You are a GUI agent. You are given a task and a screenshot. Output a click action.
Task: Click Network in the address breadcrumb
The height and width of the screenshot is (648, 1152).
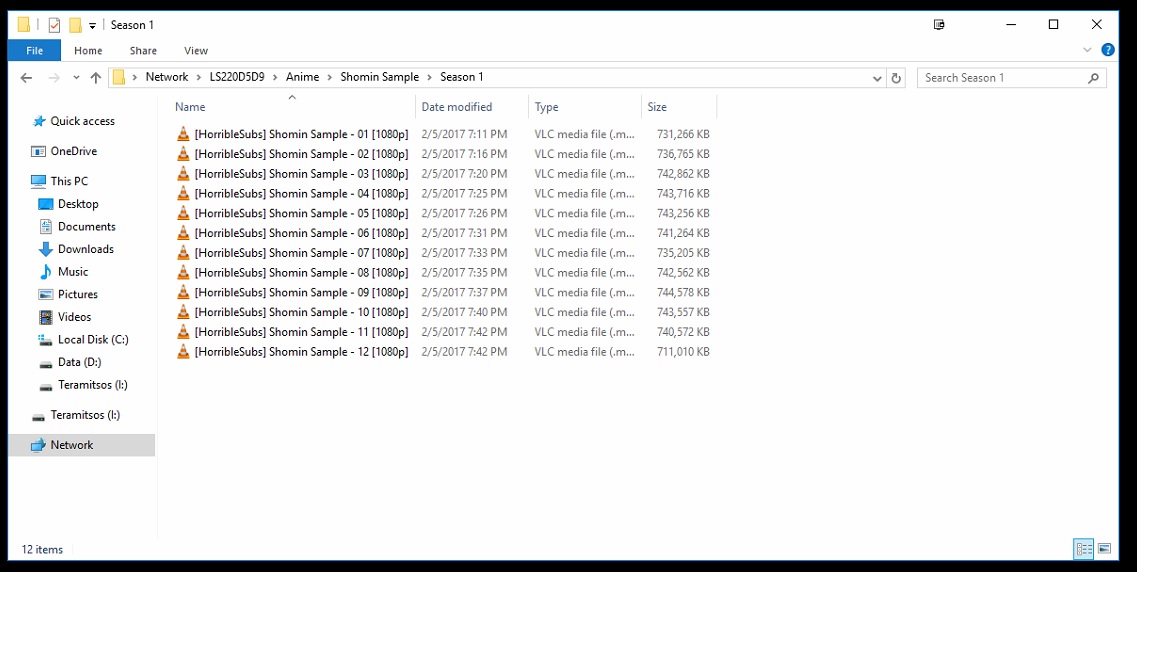[x=167, y=77]
